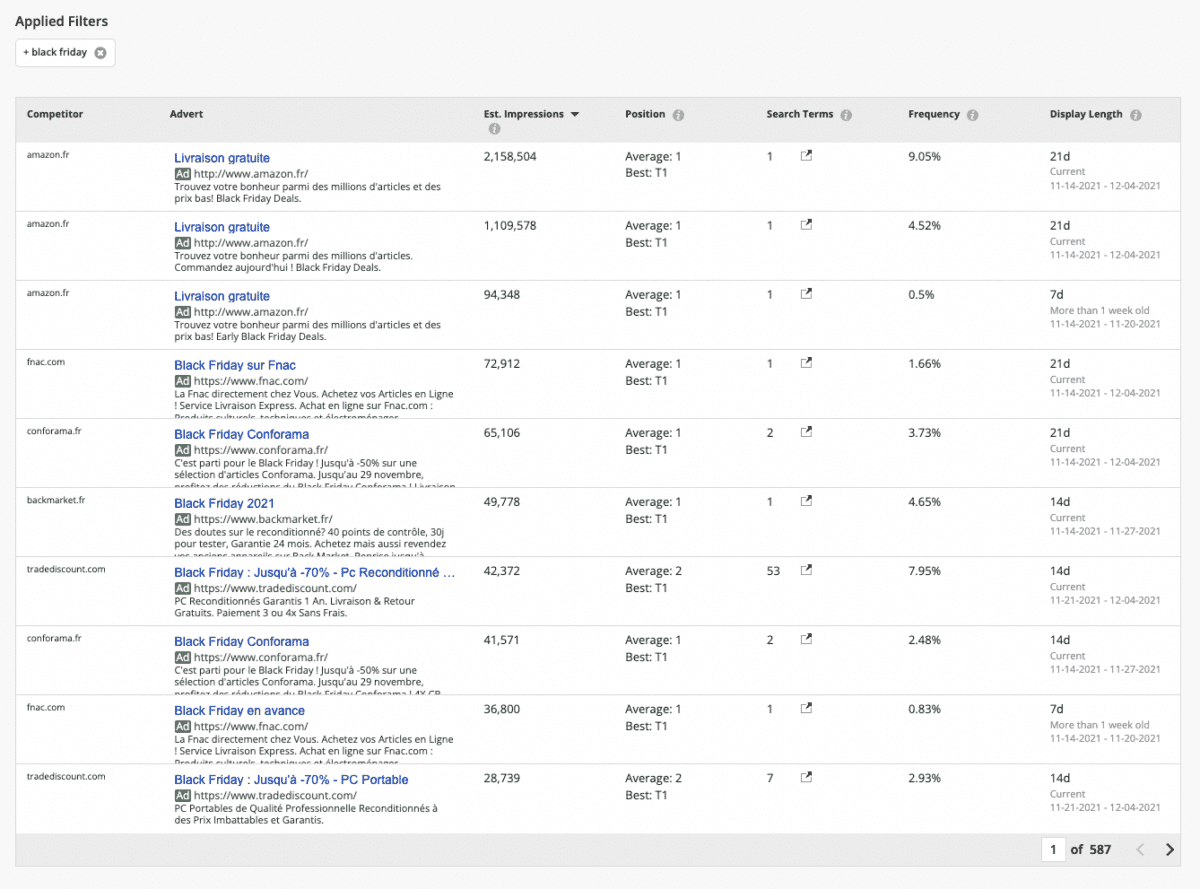Click the 2.93% frequency value
Viewport: 1200px width, 889px height.
tap(924, 778)
